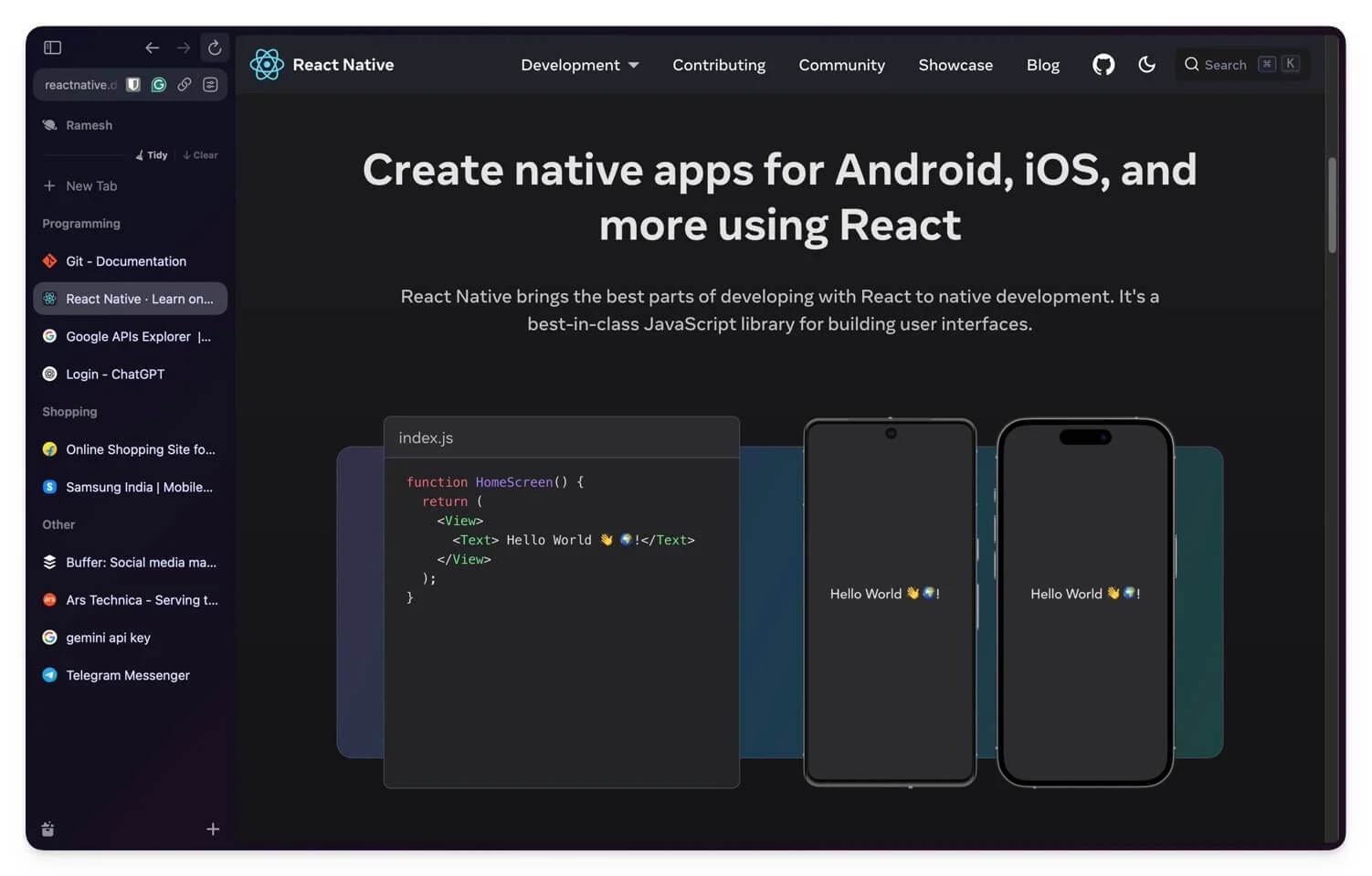This screenshot has width=1372, height=876.
Task: Switch to Google APIs Explorer tab
Action: 131,336
